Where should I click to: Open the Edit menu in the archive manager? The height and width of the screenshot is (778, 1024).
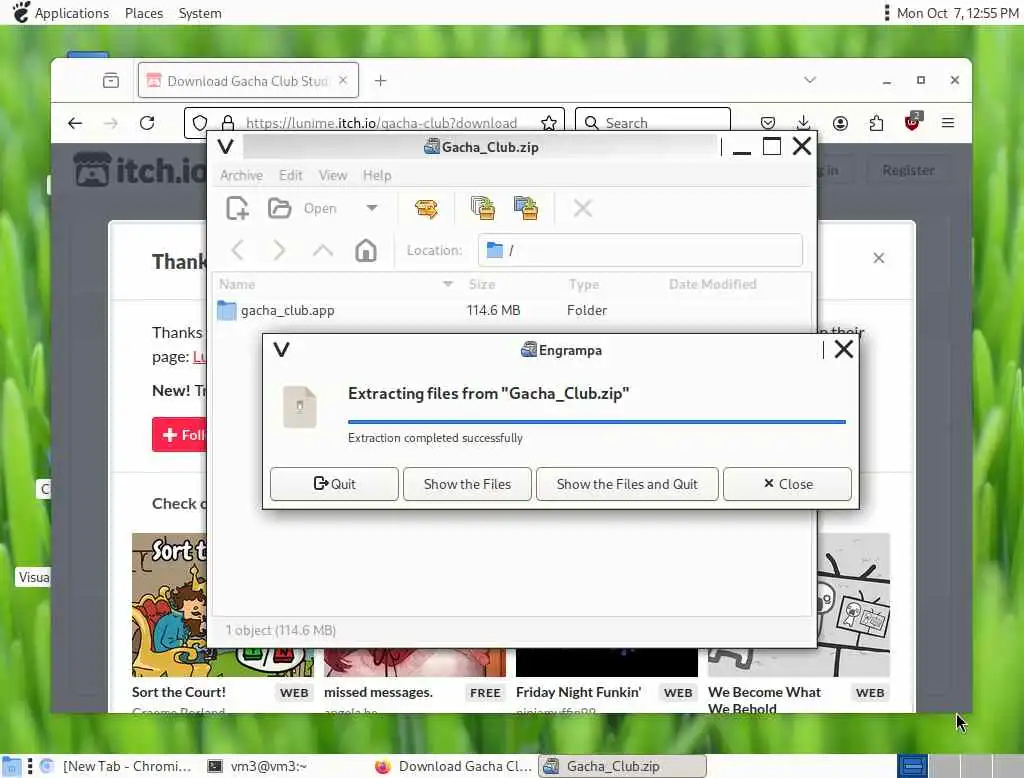click(x=291, y=175)
